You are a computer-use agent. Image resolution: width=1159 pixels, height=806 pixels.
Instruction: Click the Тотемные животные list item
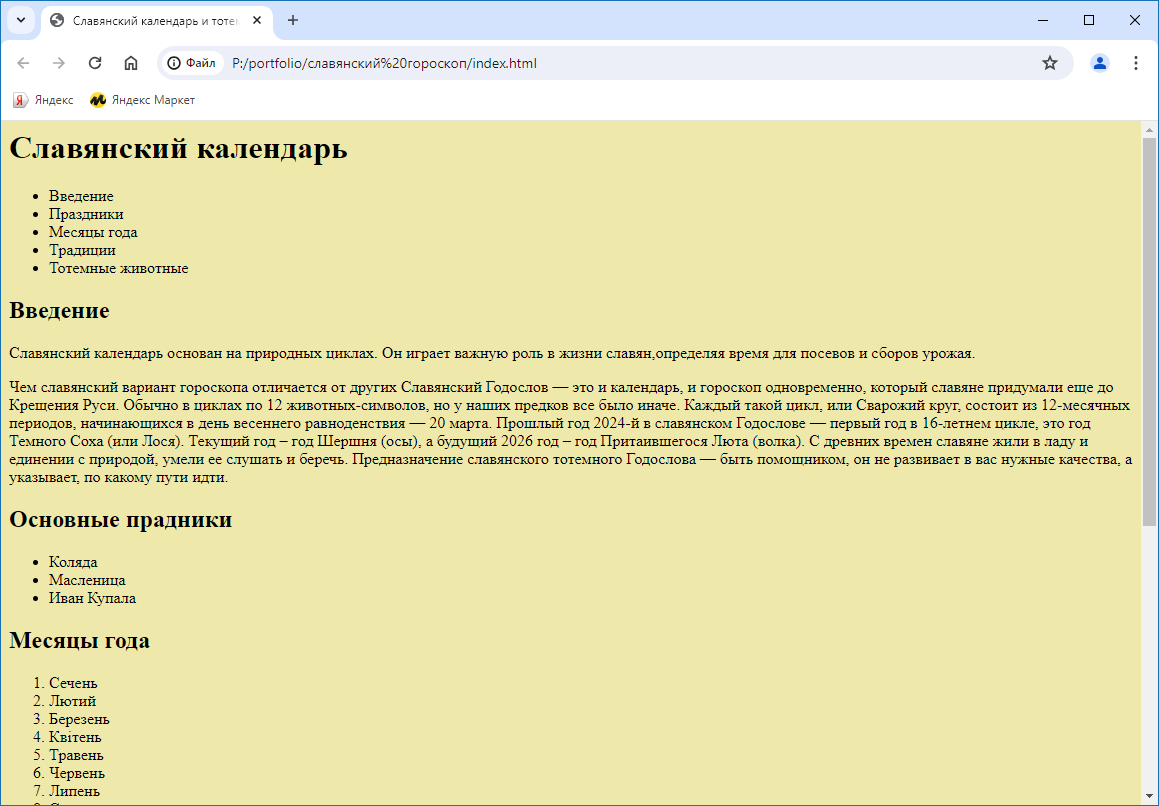[118, 268]
